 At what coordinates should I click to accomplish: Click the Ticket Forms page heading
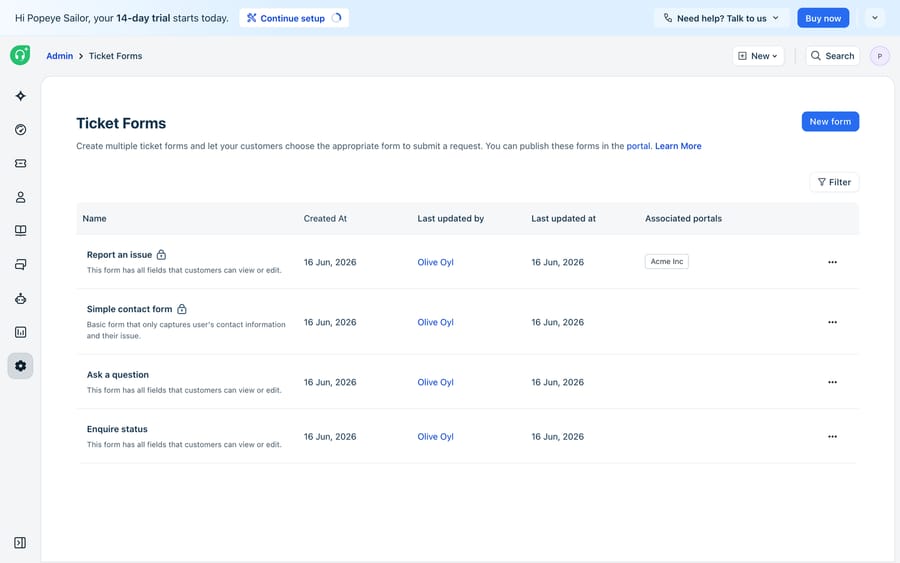click(x=121, y=123)
